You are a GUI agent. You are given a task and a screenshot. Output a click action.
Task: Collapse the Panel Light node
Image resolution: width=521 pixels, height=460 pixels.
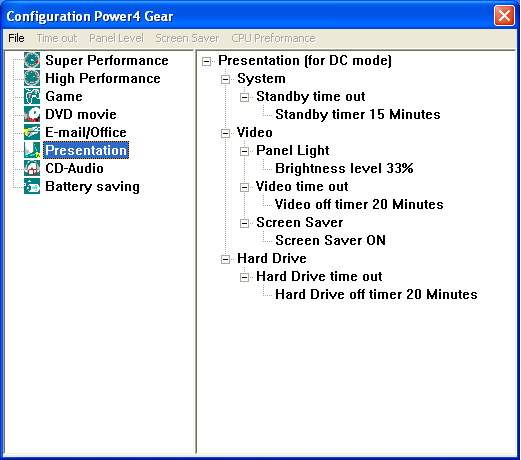tap(245, 151)
